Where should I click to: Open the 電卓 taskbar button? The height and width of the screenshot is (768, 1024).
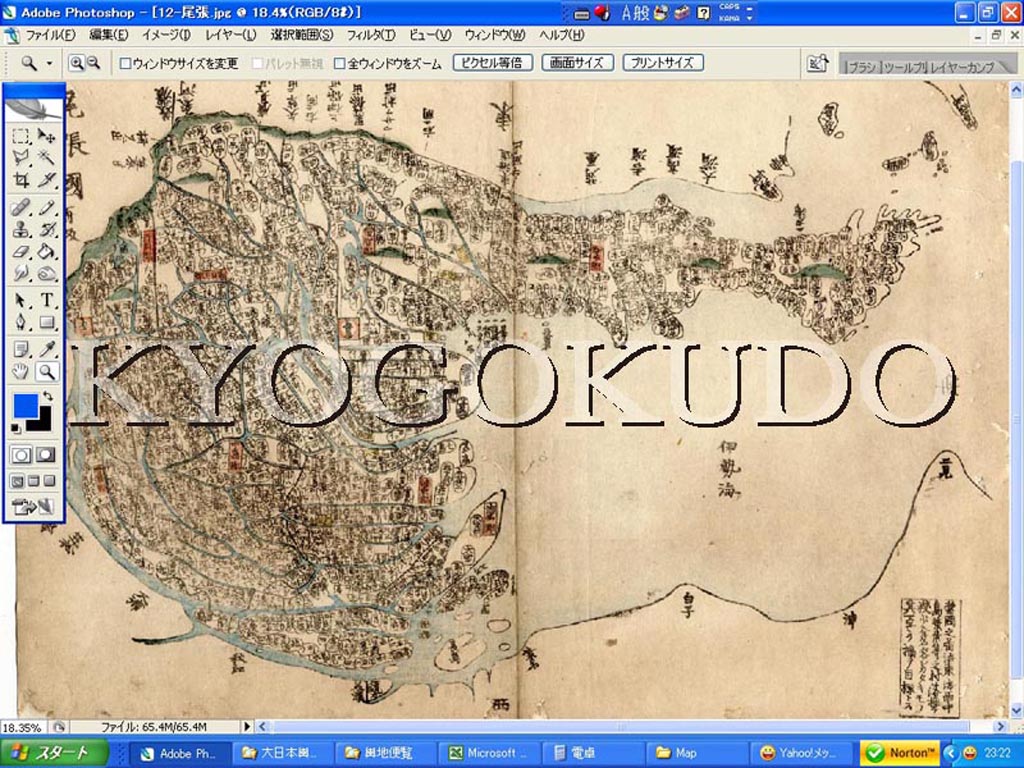[x=592, y=753]
